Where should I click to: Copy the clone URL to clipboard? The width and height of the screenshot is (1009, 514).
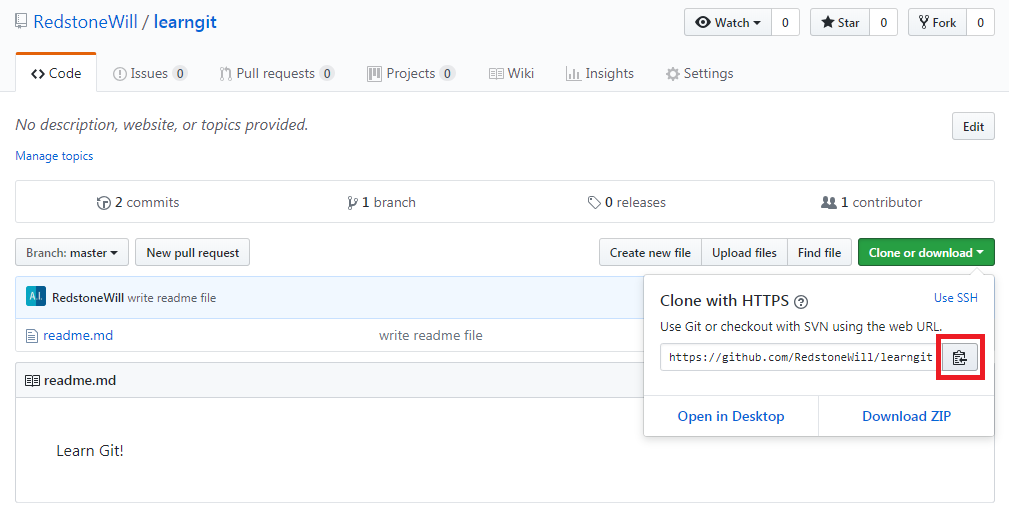[x=959, y=358]
